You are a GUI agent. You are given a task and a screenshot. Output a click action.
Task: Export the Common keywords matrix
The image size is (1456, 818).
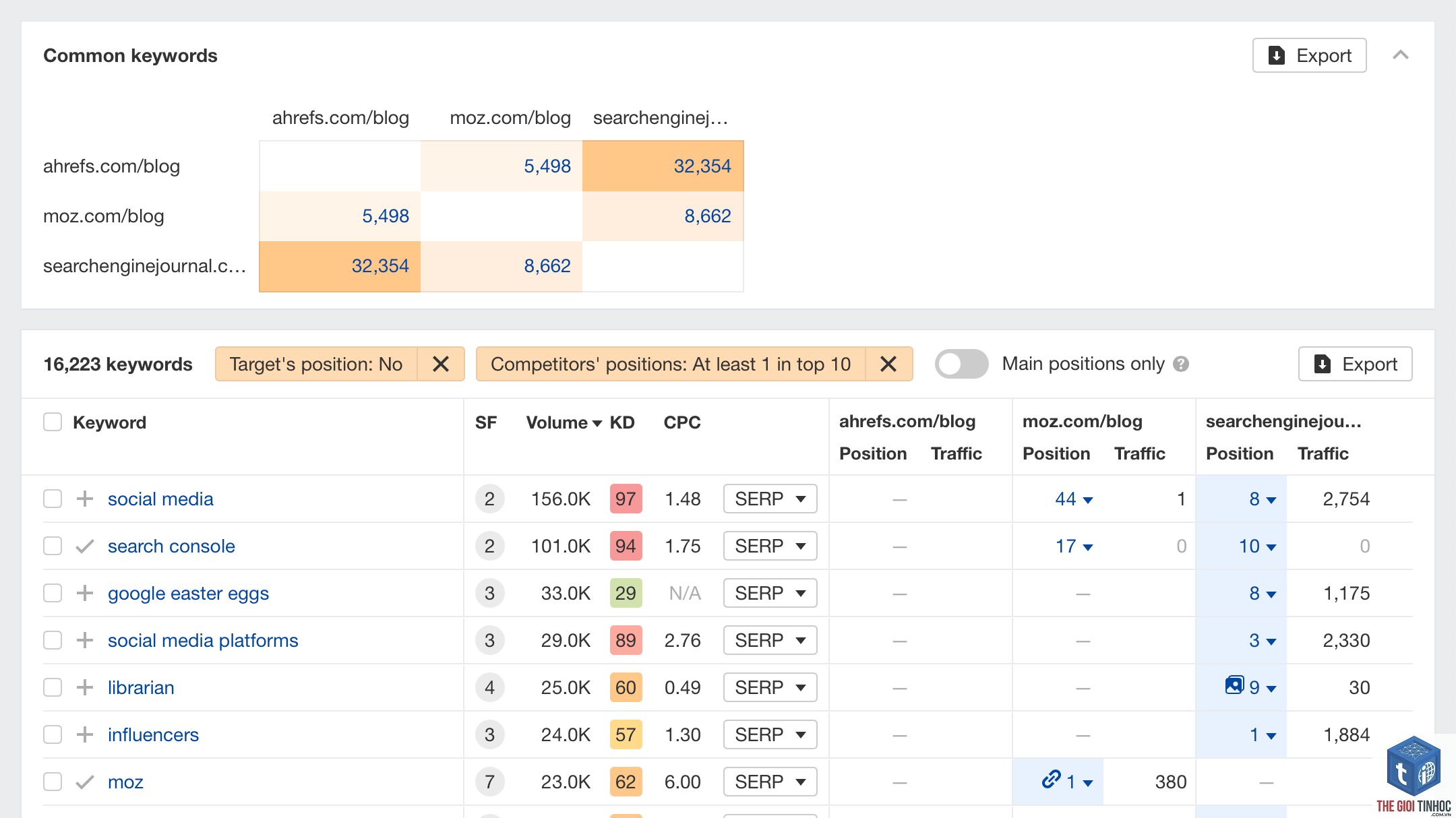[x=1309, y=55]
